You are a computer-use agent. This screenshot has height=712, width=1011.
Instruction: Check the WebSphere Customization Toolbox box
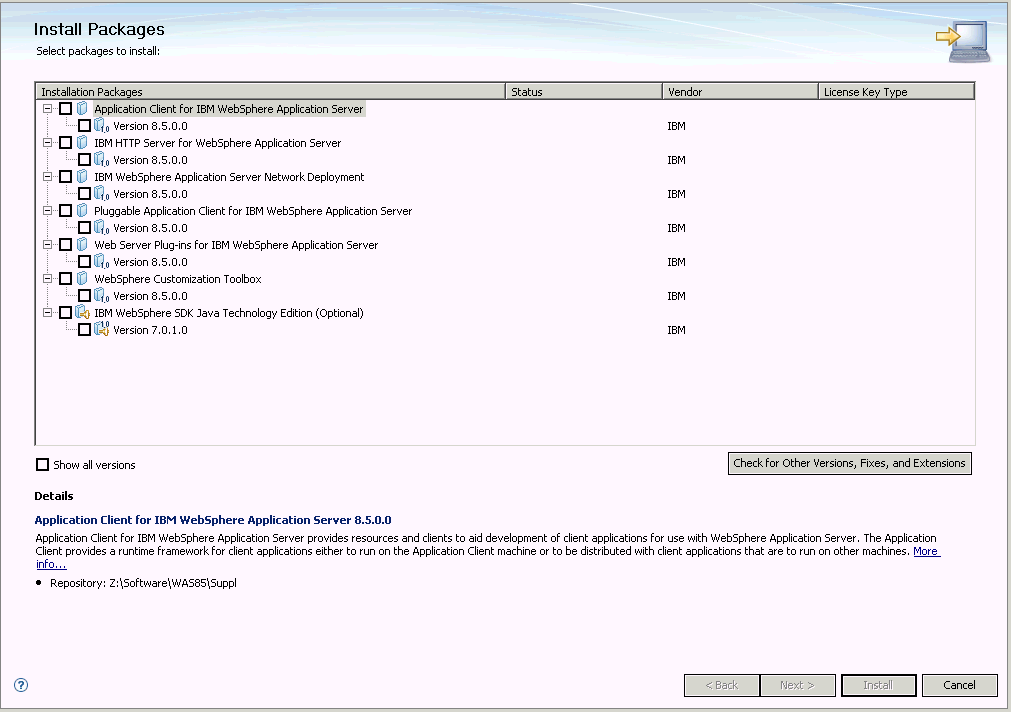tap(65, 279)
